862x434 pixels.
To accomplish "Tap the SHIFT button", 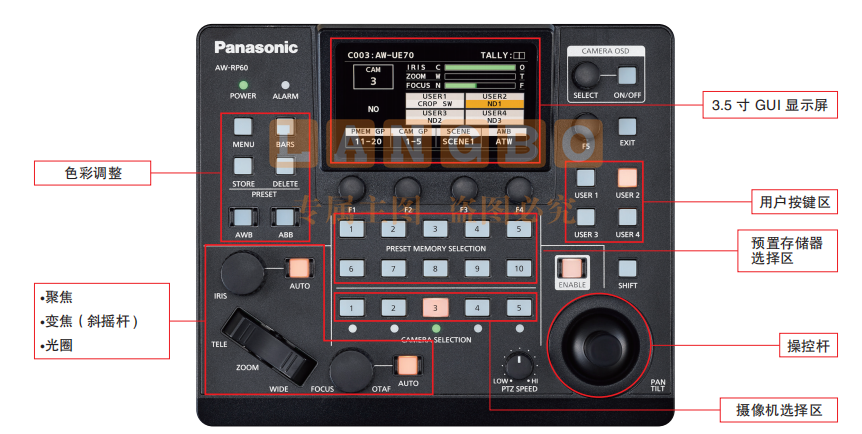I will 627,268.
